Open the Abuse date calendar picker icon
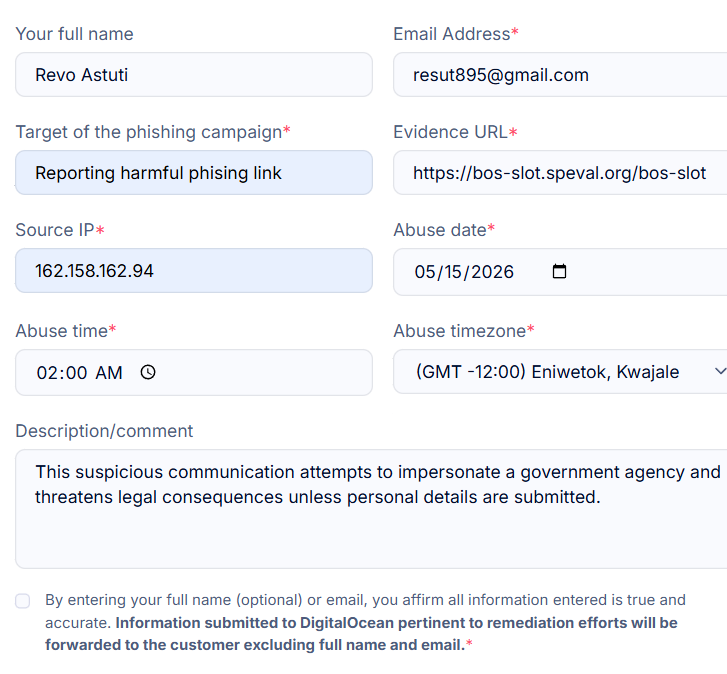Viewport: 727px width, 674px height. (559, 271)
